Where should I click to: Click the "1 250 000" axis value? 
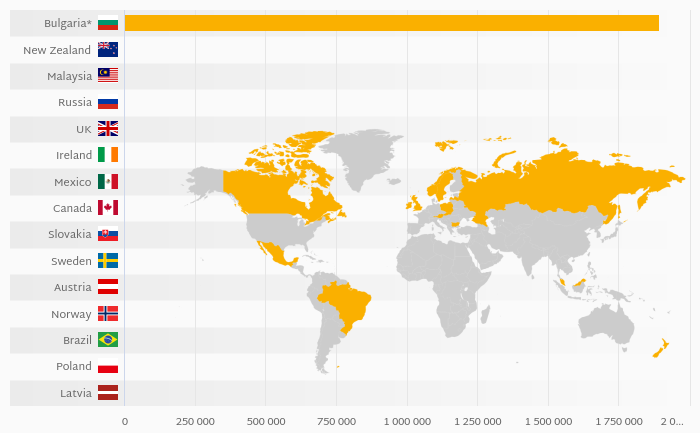478,421
